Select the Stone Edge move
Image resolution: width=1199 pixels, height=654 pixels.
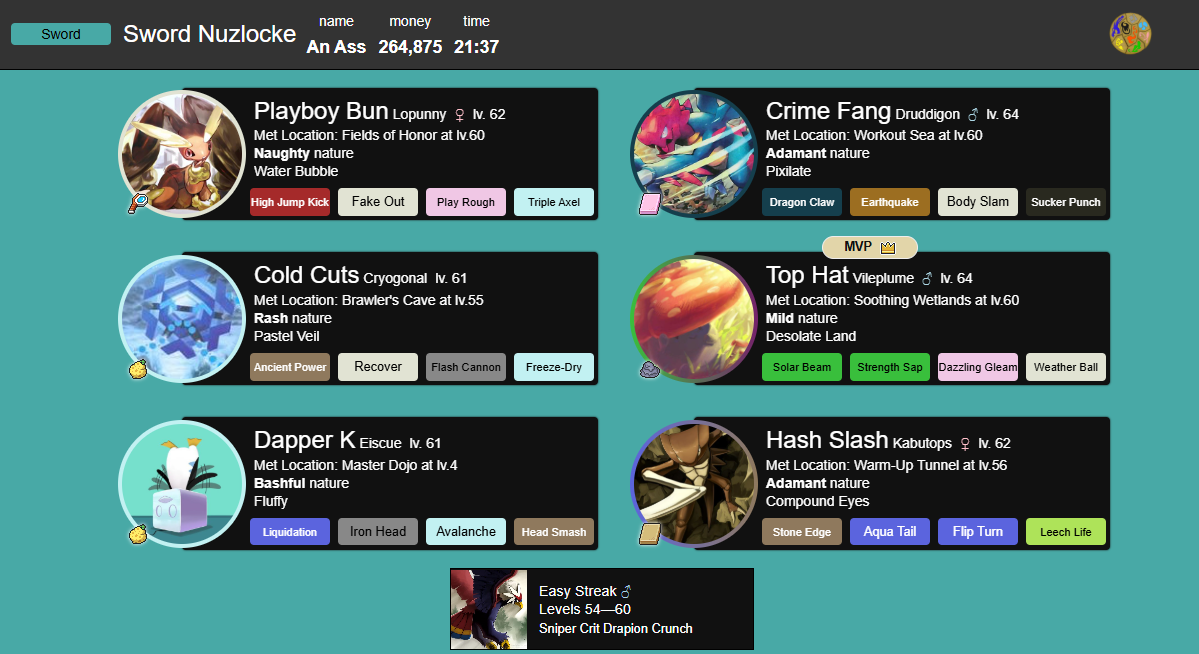802,532
